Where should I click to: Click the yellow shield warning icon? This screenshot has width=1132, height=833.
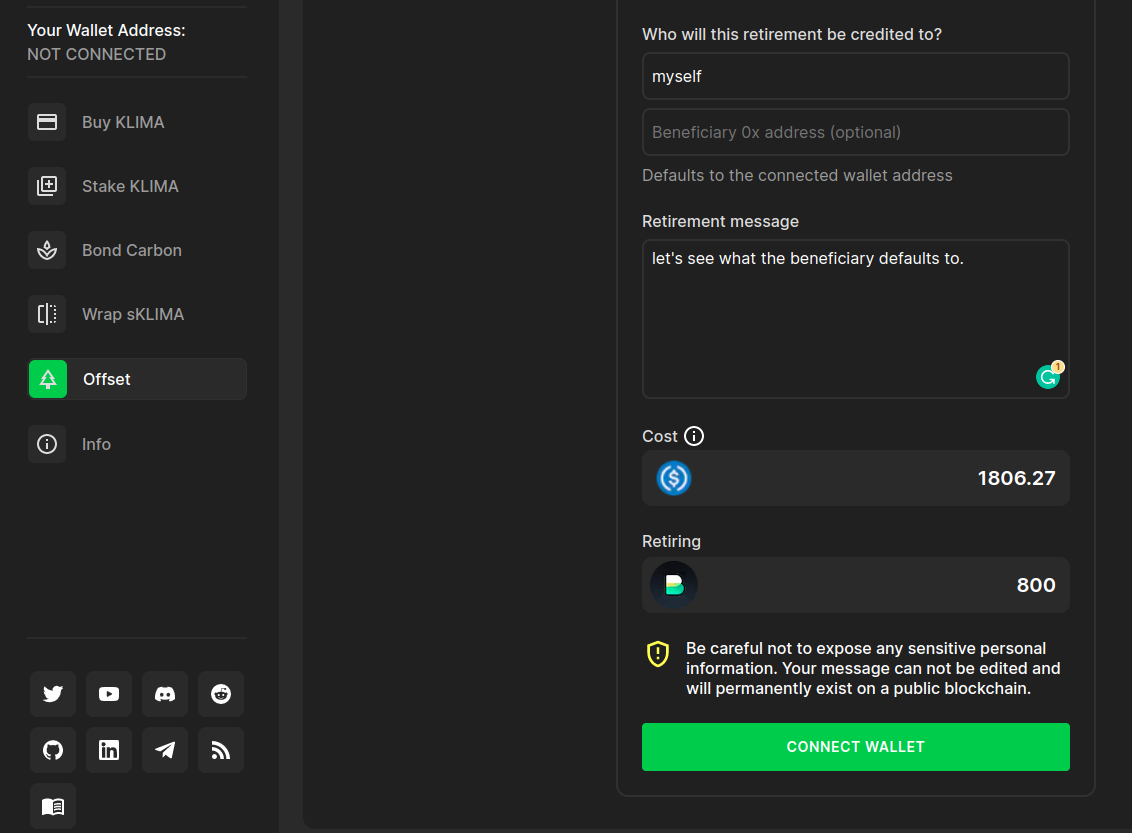(x=658, y=654)
